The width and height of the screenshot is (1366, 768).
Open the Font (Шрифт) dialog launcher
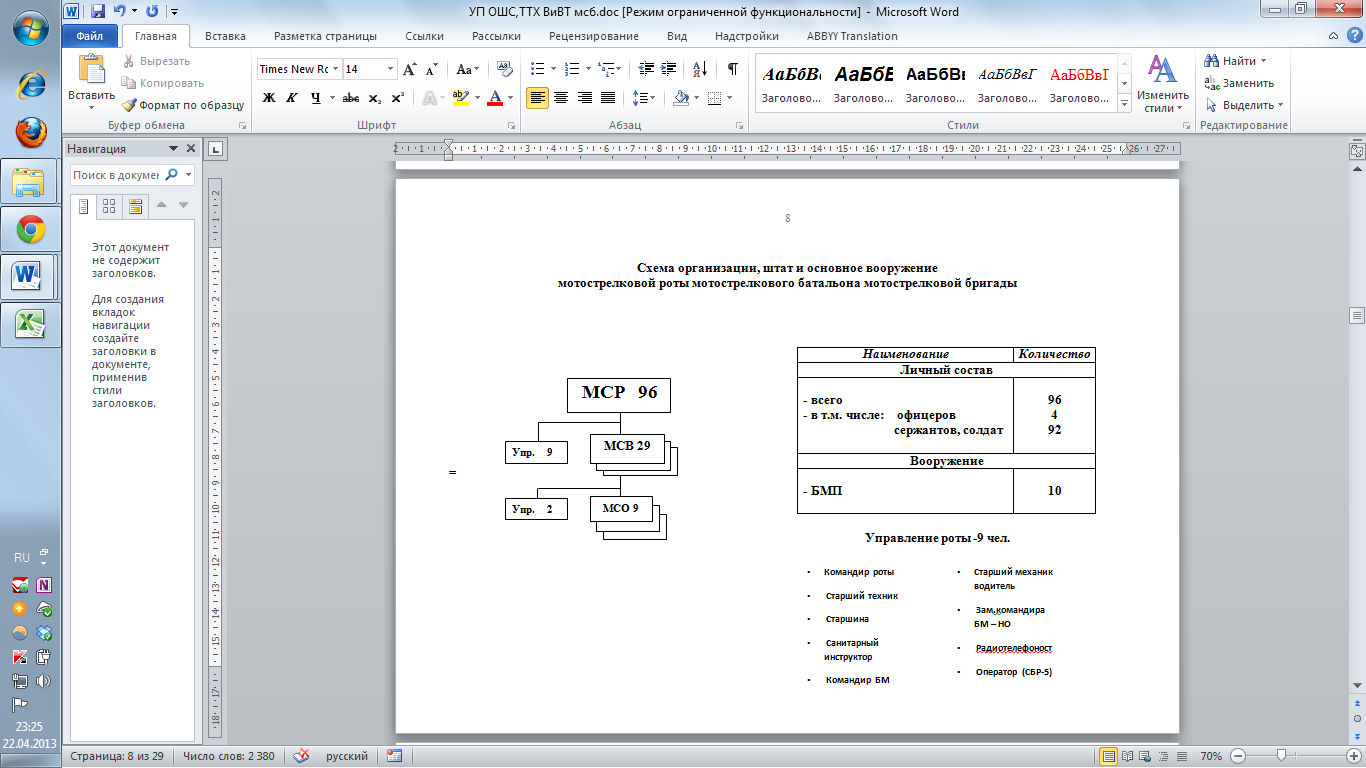tap(511, 126)
